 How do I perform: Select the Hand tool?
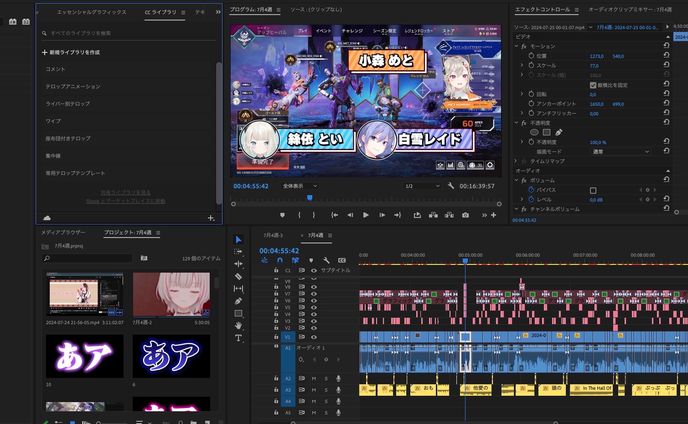click(x=238, y=326)
